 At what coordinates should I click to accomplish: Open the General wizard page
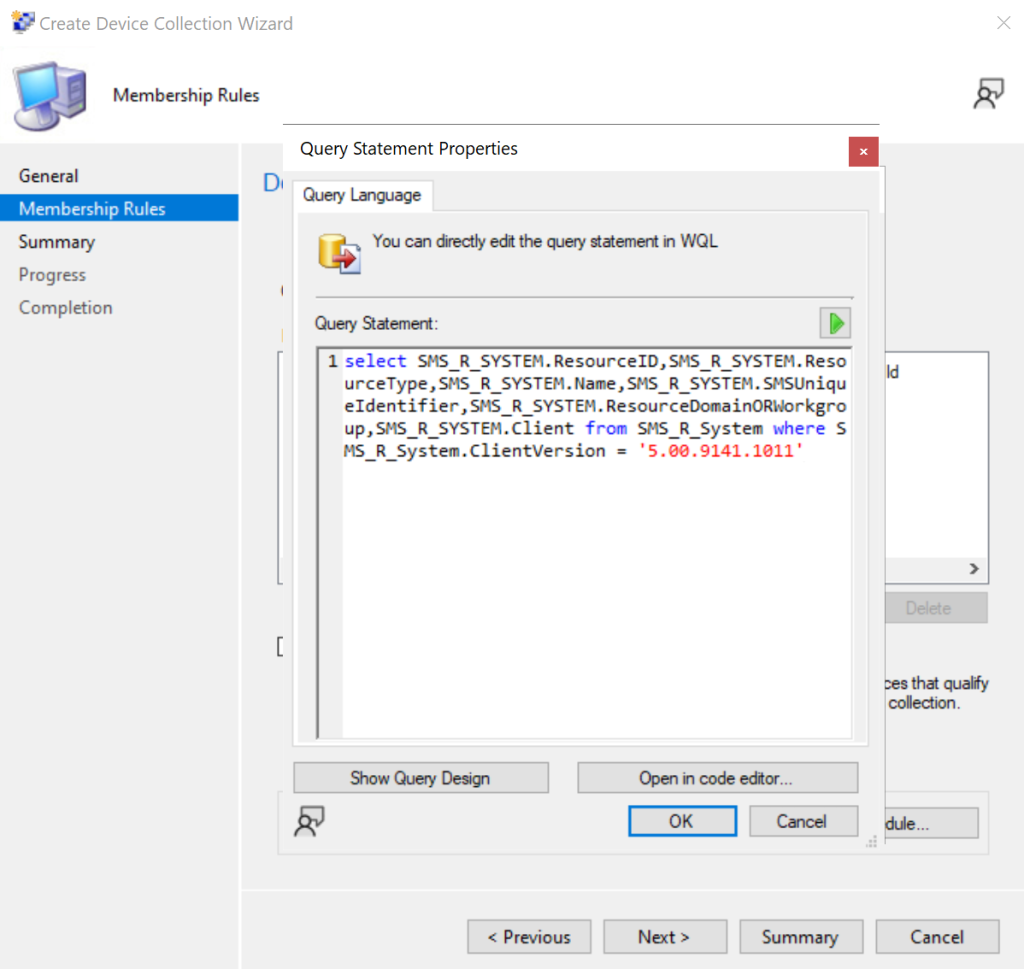(x=49, y=176)
